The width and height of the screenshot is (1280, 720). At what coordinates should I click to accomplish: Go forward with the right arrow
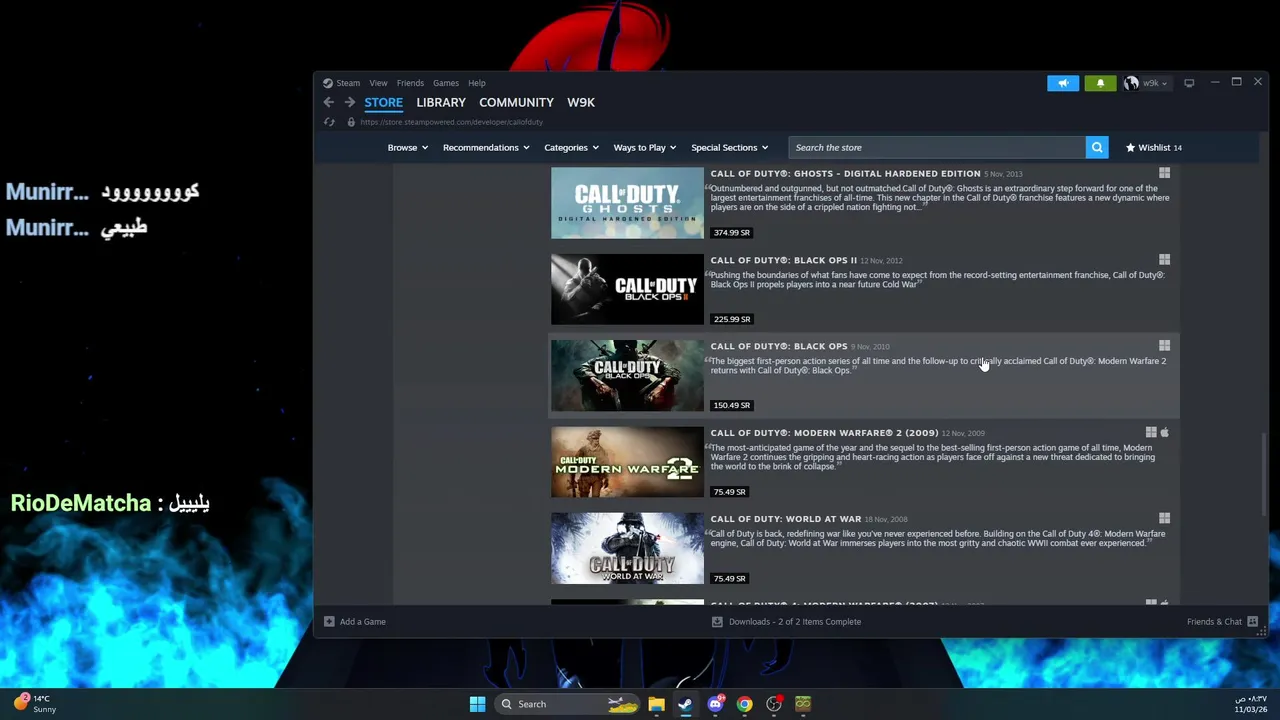click(349, 102)
